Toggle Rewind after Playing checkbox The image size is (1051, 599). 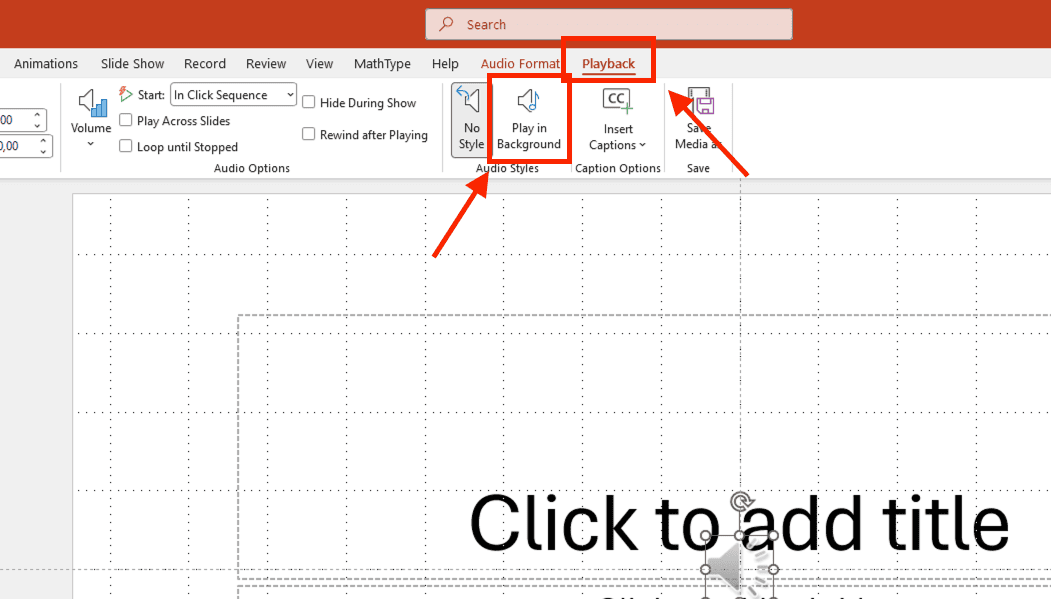(308, 134)
